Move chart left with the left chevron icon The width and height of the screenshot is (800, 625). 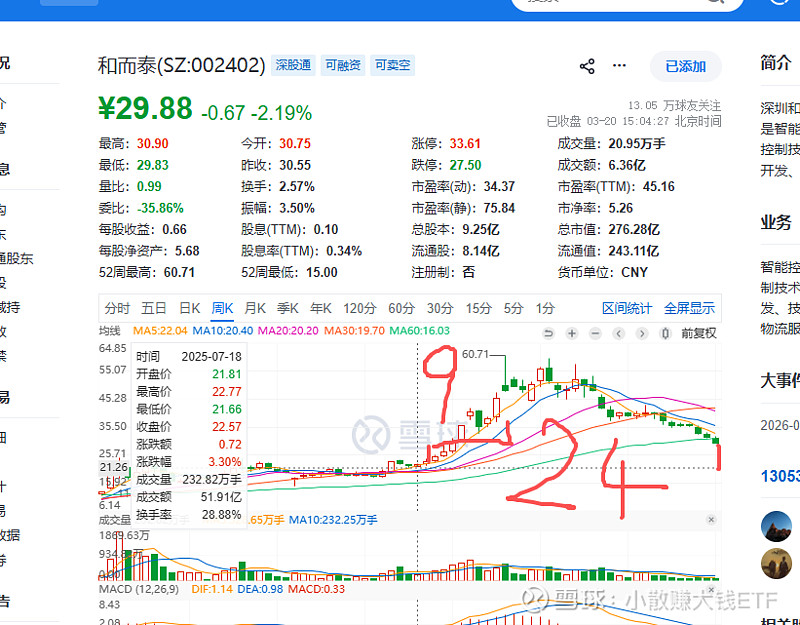pyautogui.click(x=618, y=334)
